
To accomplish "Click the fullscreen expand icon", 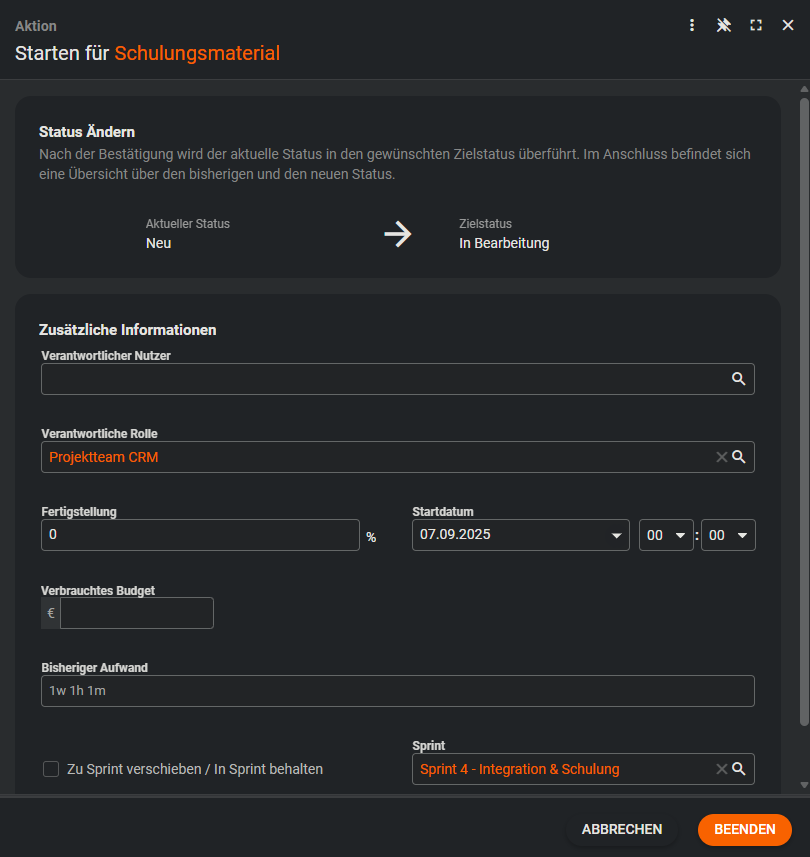I will click(x=756, y=25).
